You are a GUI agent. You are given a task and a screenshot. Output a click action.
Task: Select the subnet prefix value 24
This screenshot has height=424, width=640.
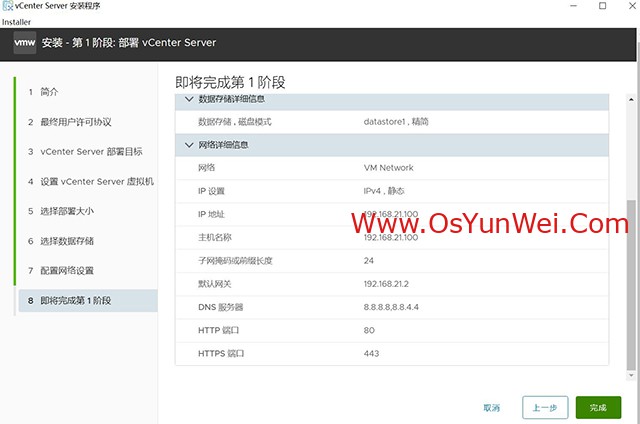coord(369,261)
